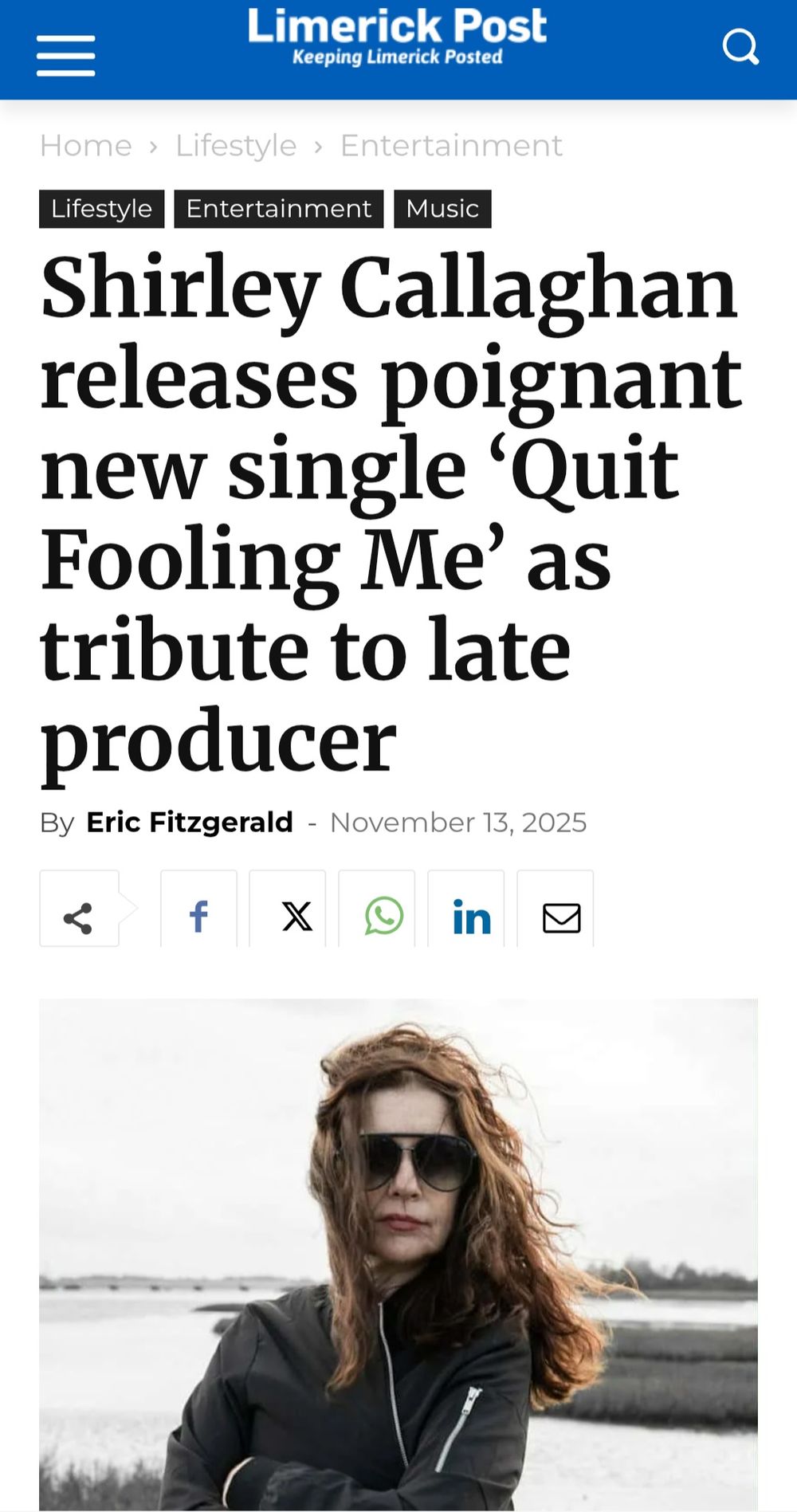Viewport: 797px width, 1512px height.
Task: Click the November 13, 2025 date
Action: pos(458,822)
